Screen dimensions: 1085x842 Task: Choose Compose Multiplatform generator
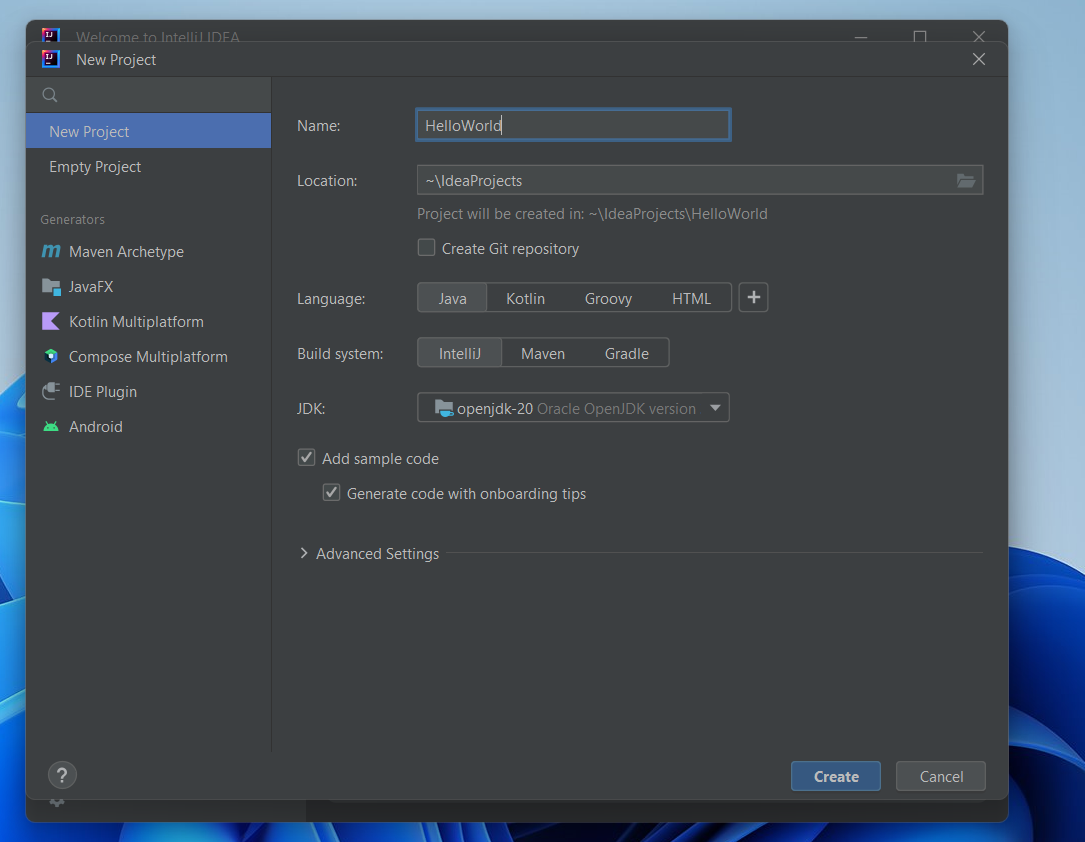[x=149, y=356]
